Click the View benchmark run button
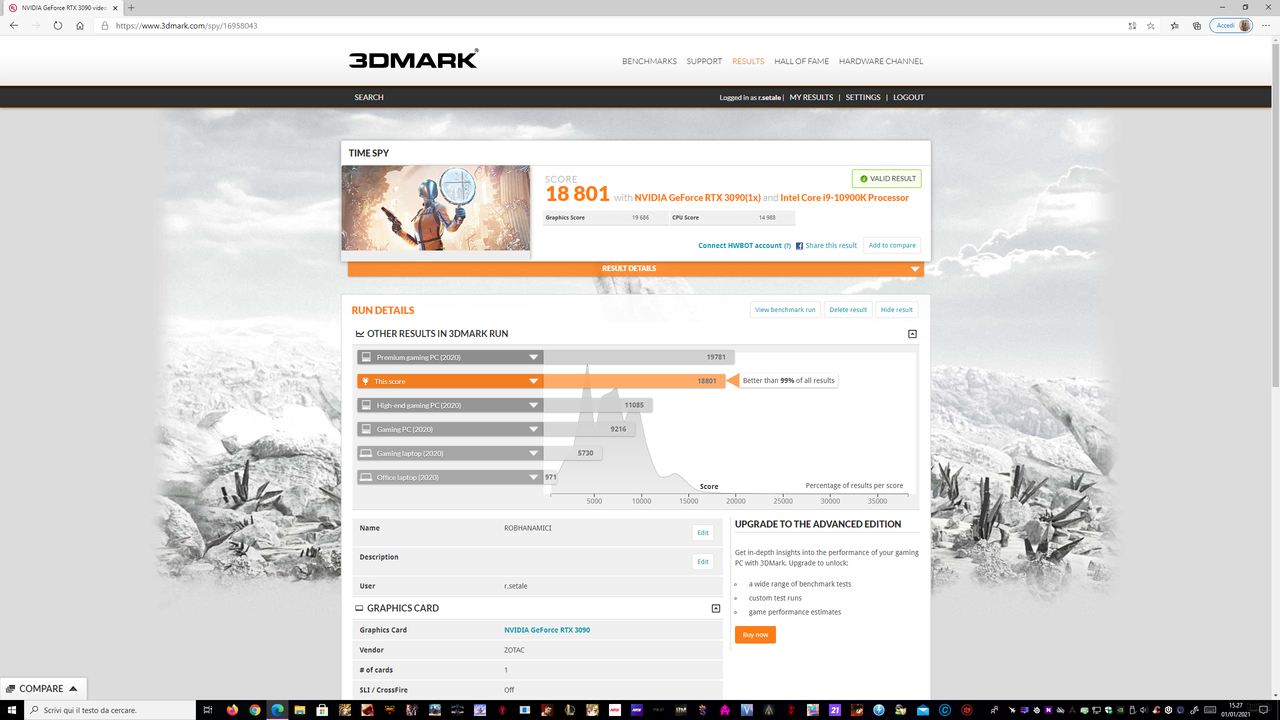Screen dimensions: 1280x720 (784, 309)
